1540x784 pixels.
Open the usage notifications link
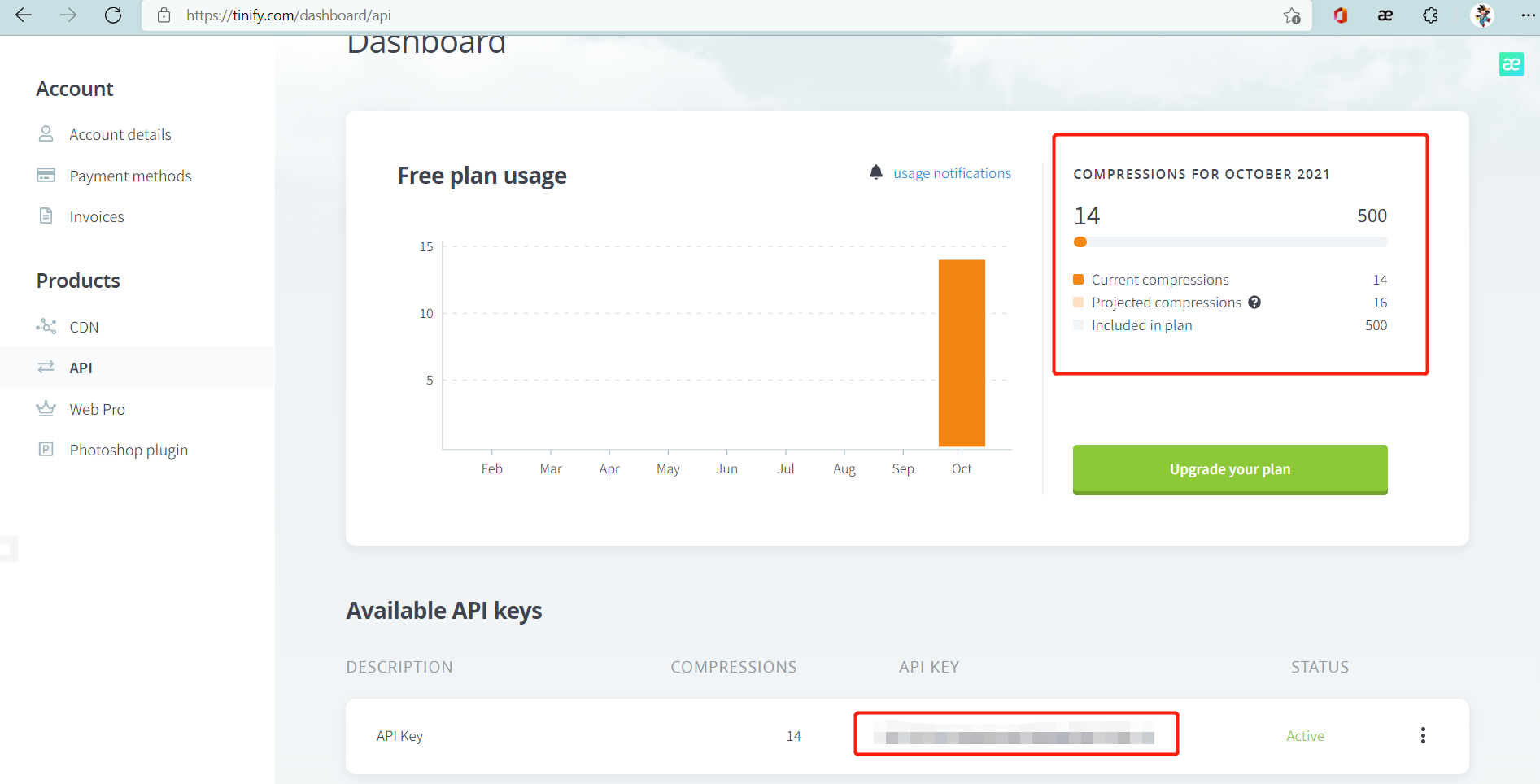[952, 173]
